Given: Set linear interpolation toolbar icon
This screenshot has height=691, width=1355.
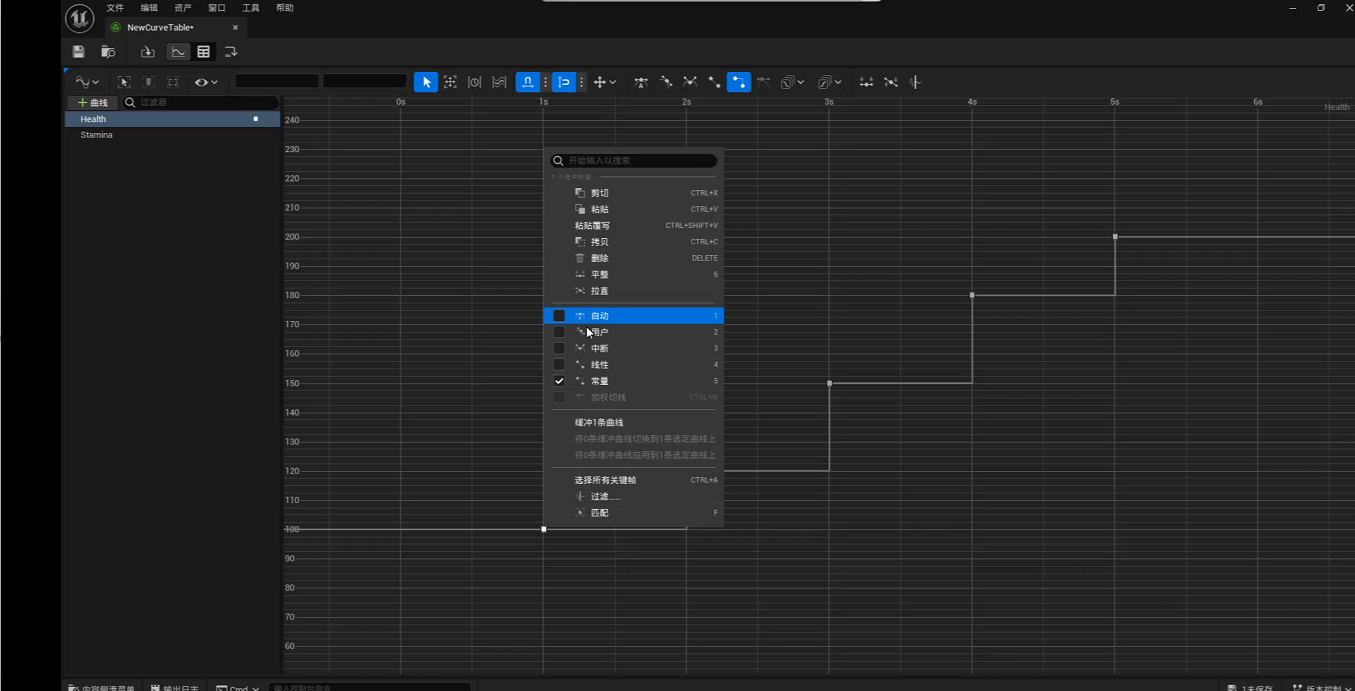Looking at the screenshot, I should 714,82.
